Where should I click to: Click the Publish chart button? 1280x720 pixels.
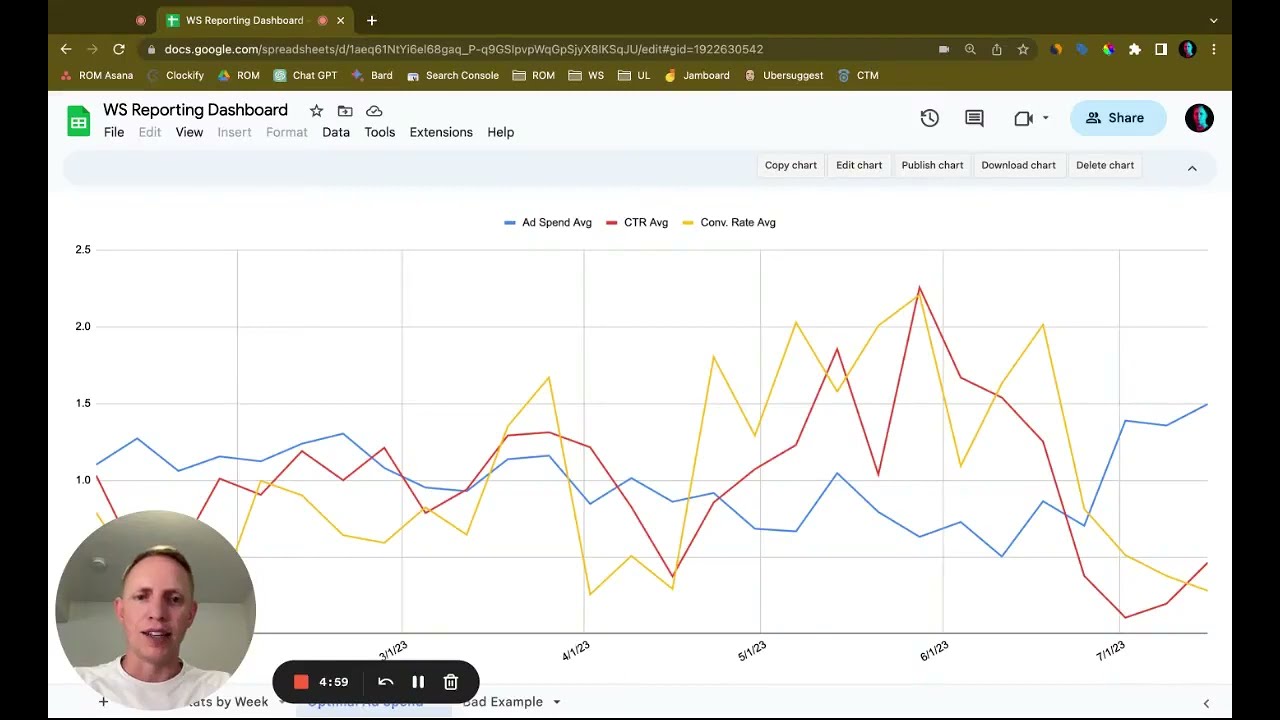coord(932,165)
